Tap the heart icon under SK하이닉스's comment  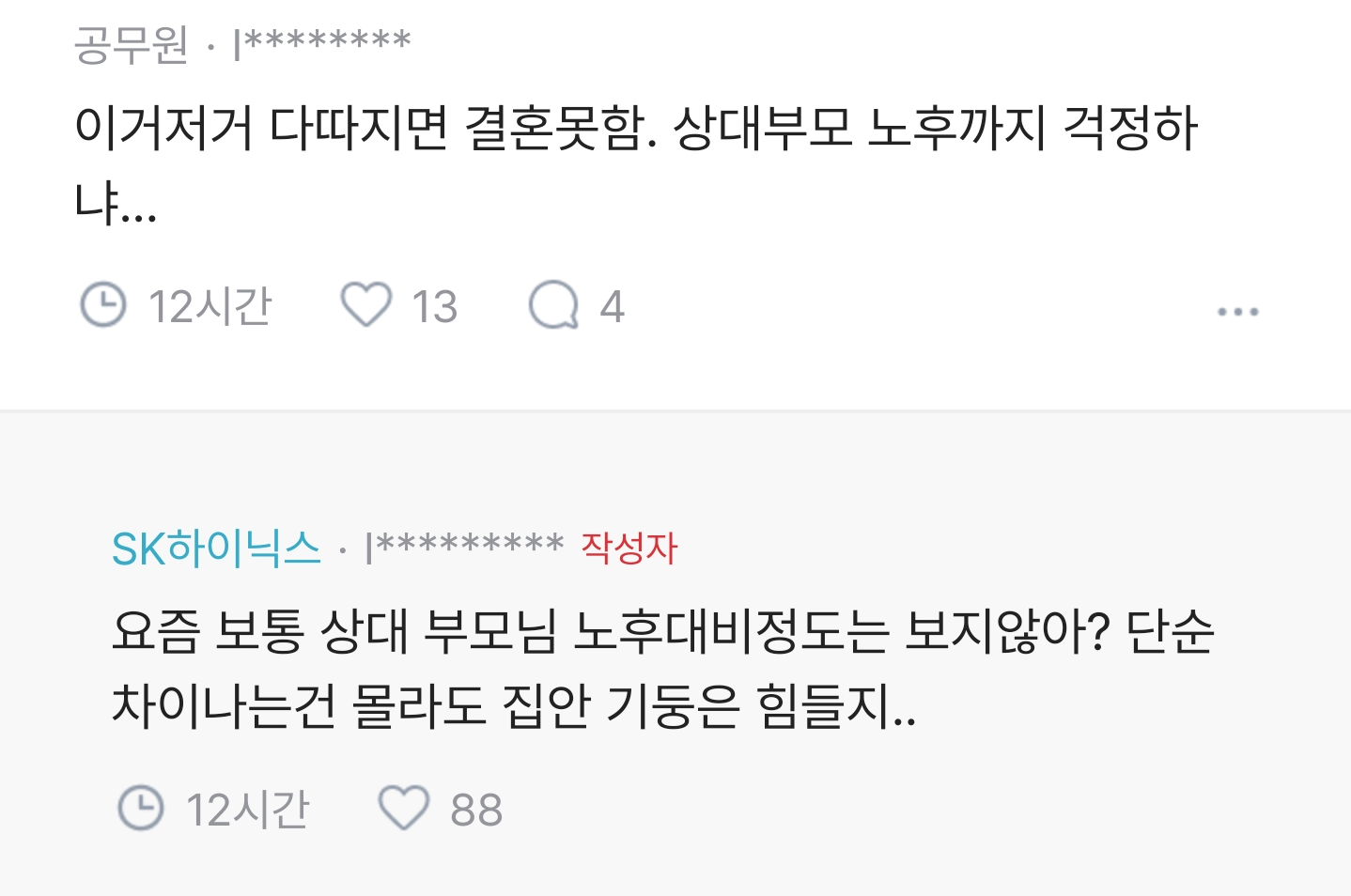tap(406, 806)
